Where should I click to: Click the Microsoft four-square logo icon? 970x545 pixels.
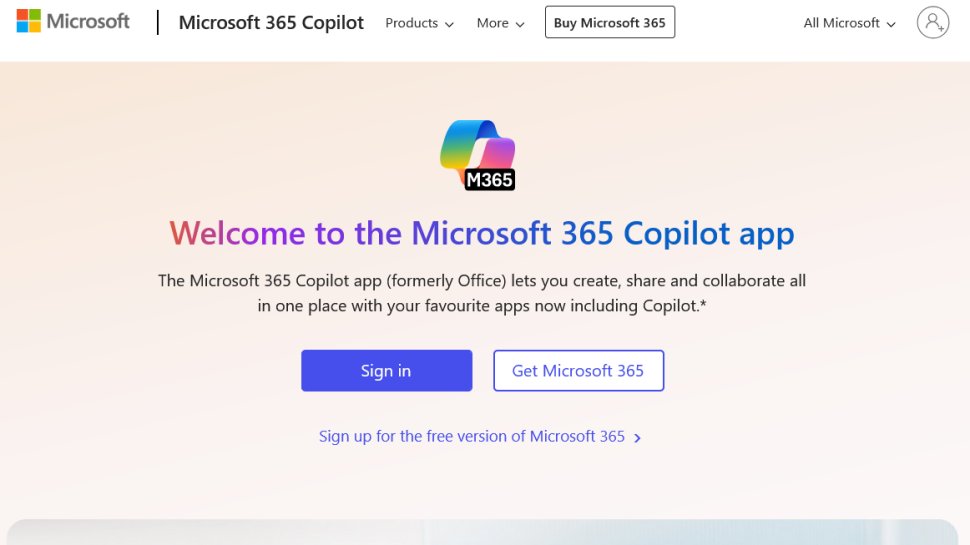[28, 21]
